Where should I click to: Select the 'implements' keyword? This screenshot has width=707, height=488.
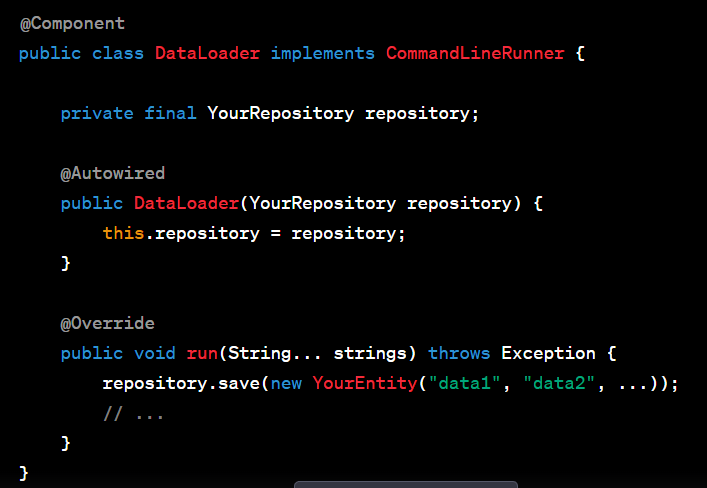click(x=322, y=54)
